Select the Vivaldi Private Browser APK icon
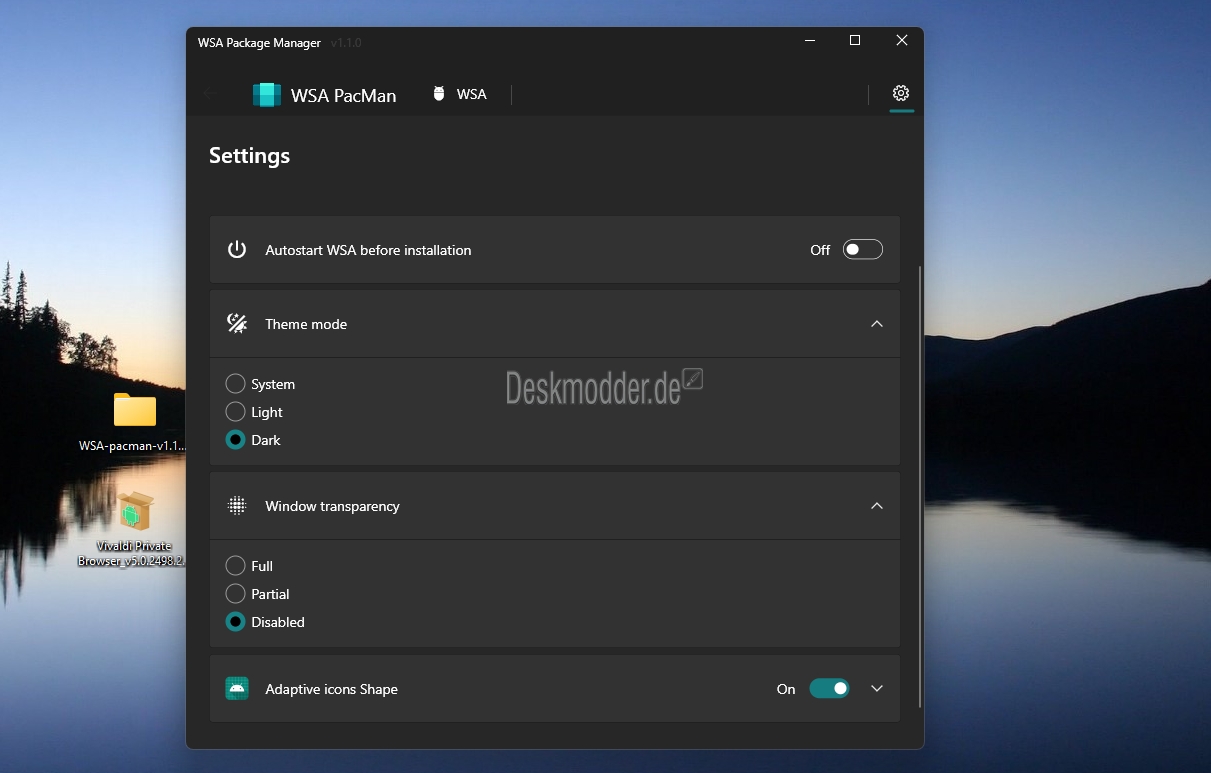The height and width of the screenshot is (773, 1211). tap(135, 511)
